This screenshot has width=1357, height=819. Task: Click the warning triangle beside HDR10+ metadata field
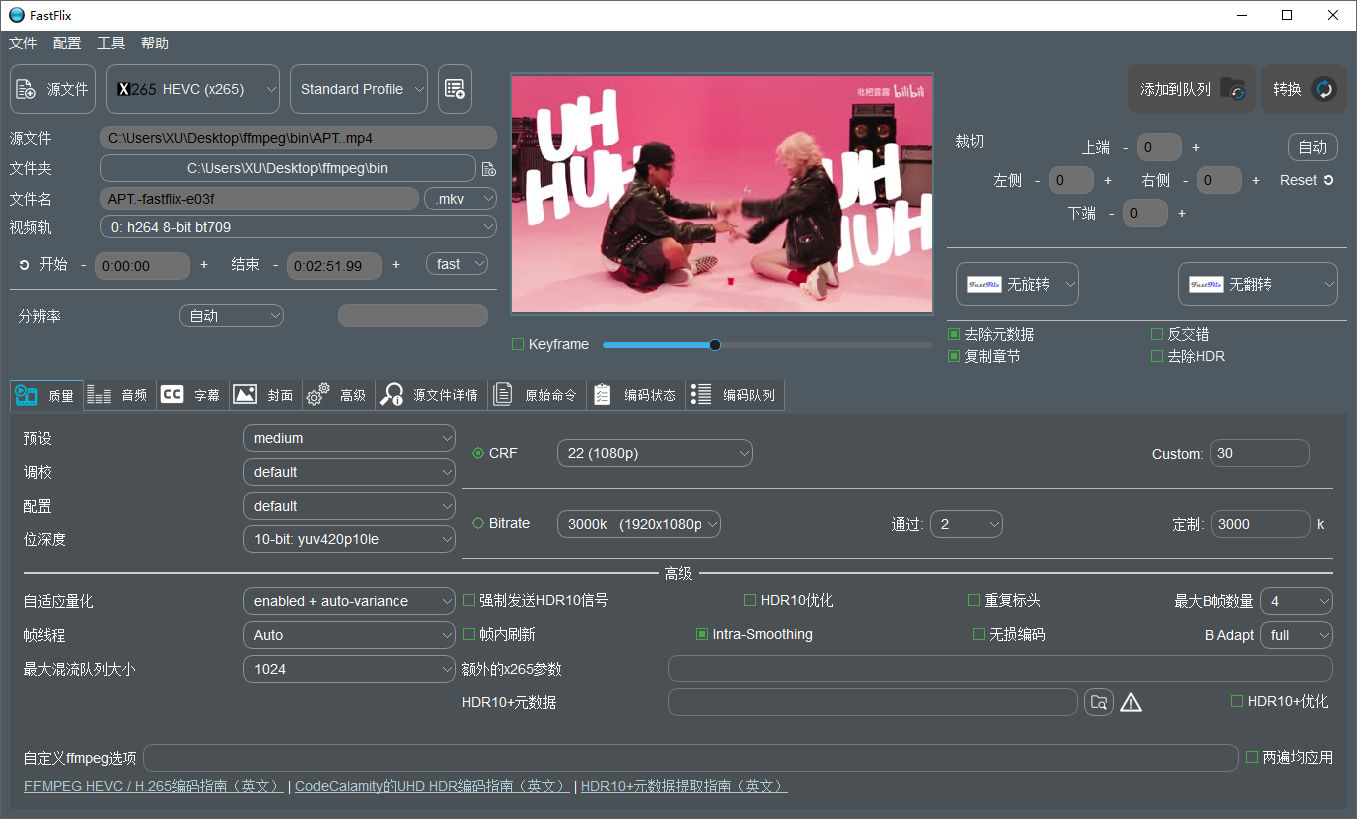[x=1131, y=701]
